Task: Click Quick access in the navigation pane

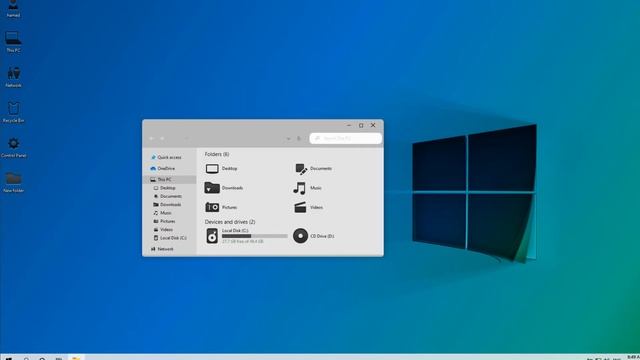Action: [x=167, y=157]
